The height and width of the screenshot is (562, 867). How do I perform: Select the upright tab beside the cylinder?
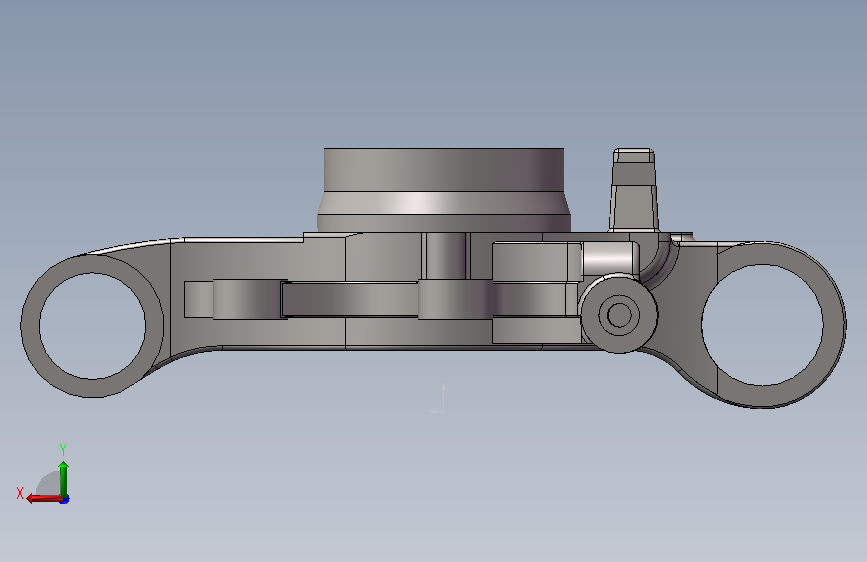pos(634,190)
